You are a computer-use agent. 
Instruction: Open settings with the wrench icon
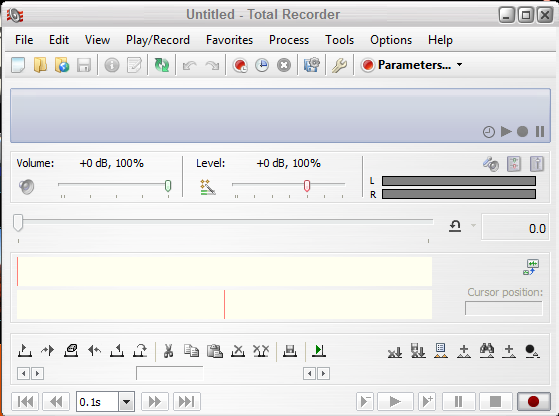click(x=339, y=65)
